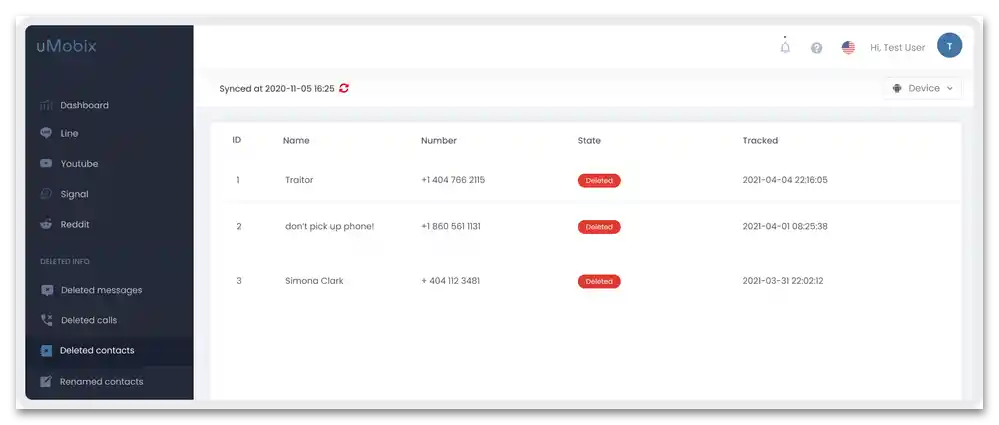This screenshot has width=999, height=425.
Task: Click the Deleted messages icon
Action: 47,290
